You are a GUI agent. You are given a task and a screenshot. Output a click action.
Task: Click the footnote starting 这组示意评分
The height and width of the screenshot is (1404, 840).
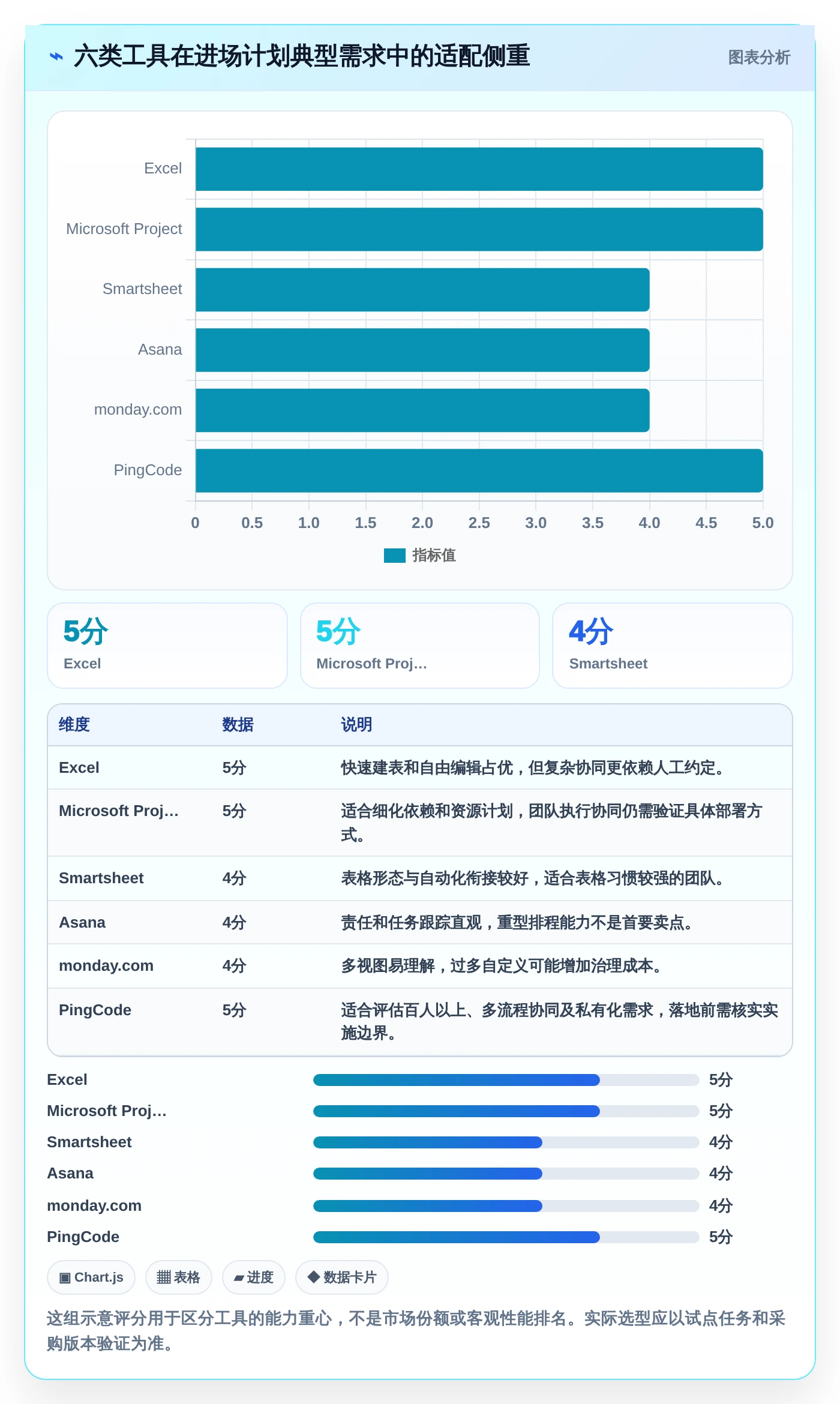click(x=416, y=1331)
